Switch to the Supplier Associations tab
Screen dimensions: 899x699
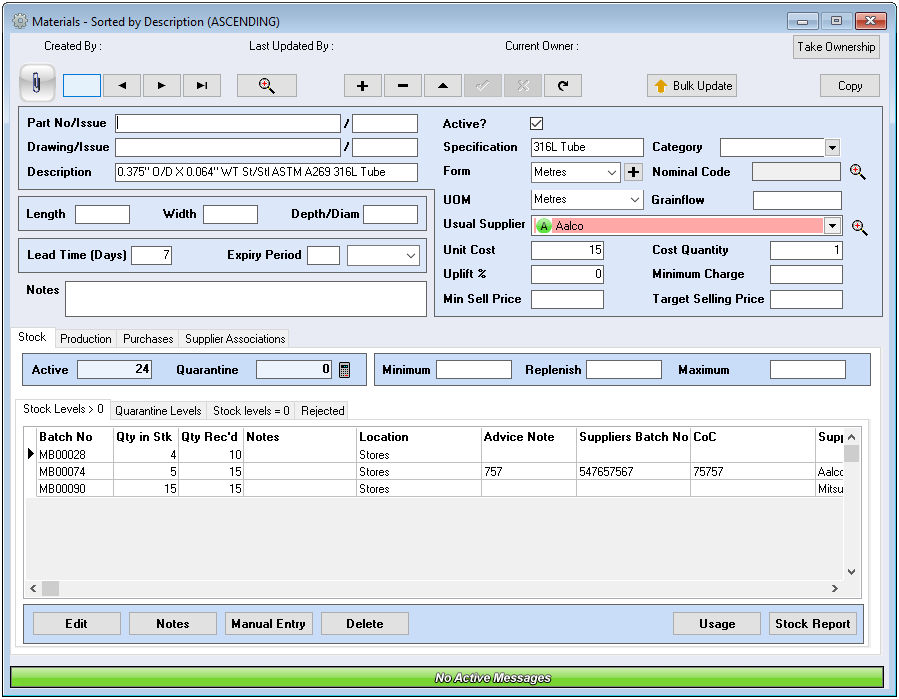[235, 339]
